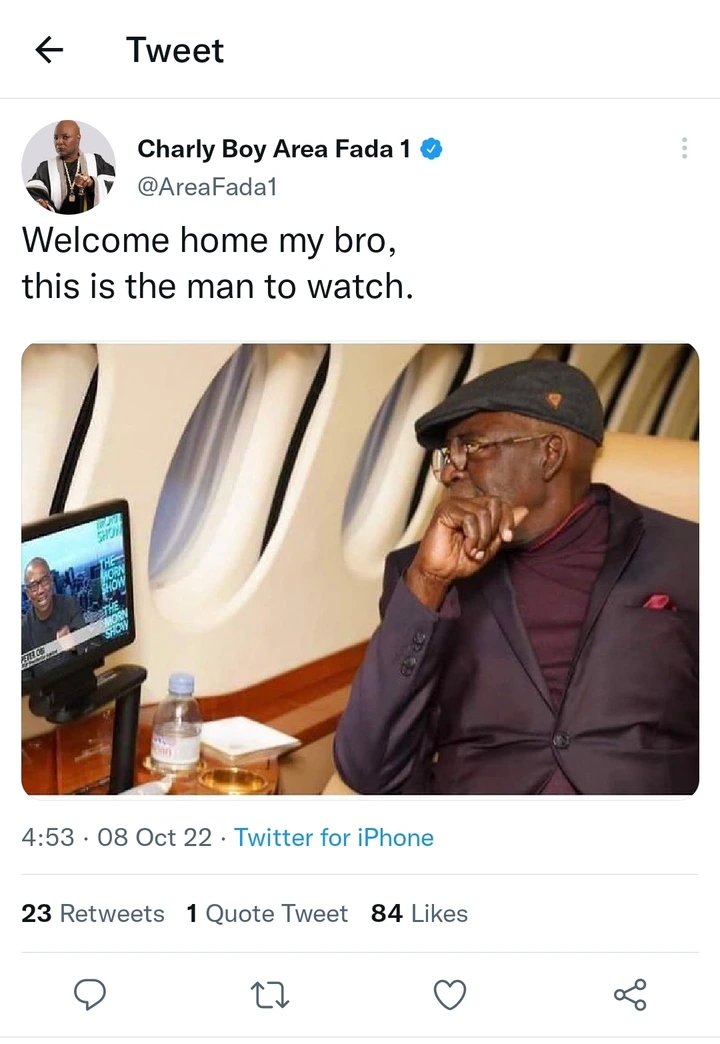720x1044 pixels.
Task: Click the reply speech bubble icon
Action: (92, 994)
